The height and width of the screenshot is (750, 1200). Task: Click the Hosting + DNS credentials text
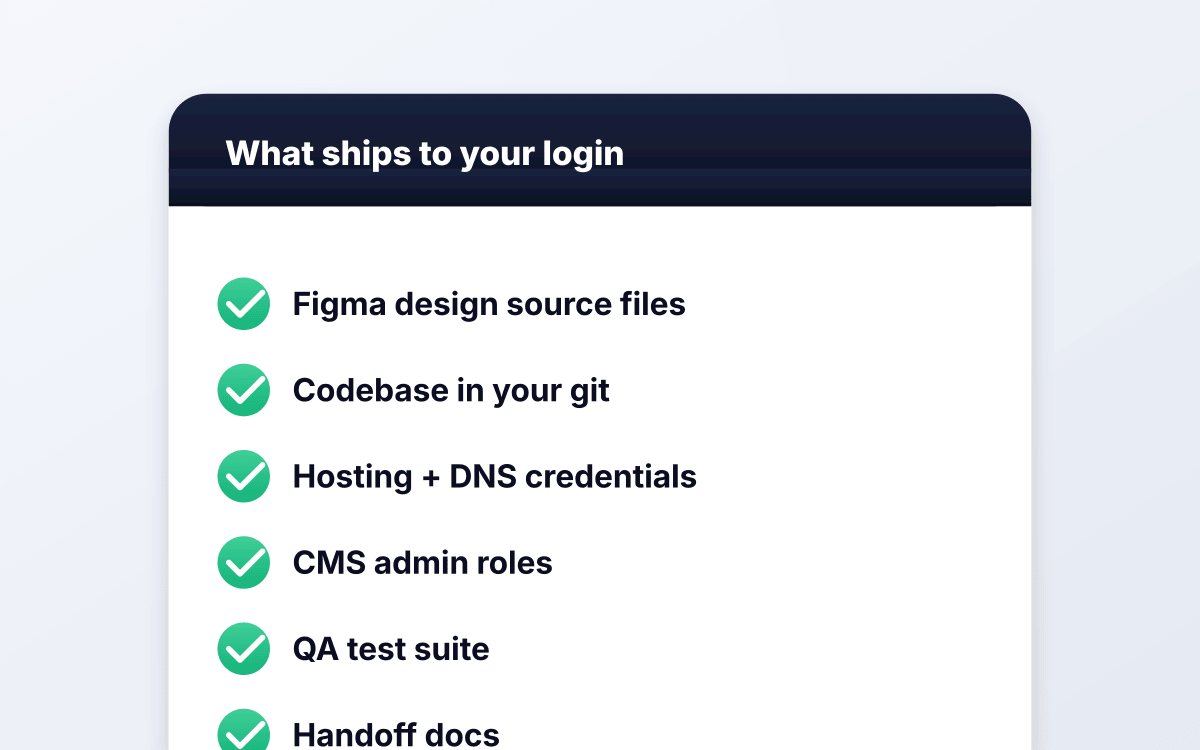click(495, 476)
